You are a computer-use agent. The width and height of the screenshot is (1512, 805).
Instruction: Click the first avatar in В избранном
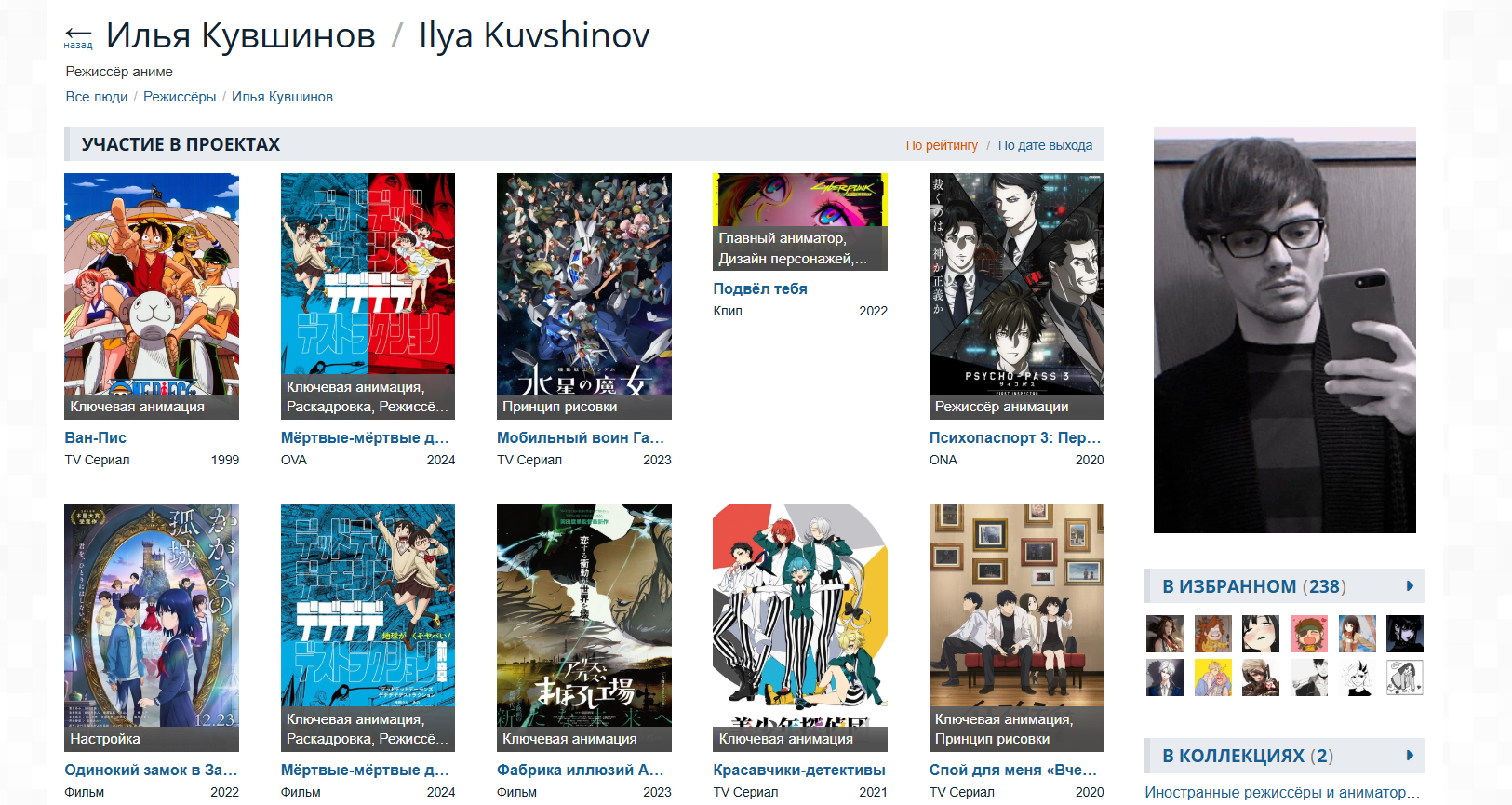coord(1165,634)
